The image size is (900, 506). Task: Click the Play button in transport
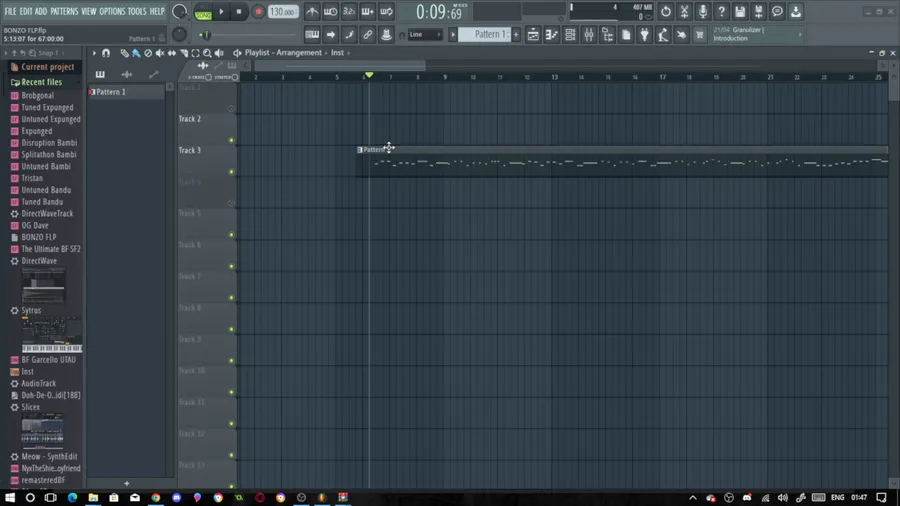coord(221,11)
